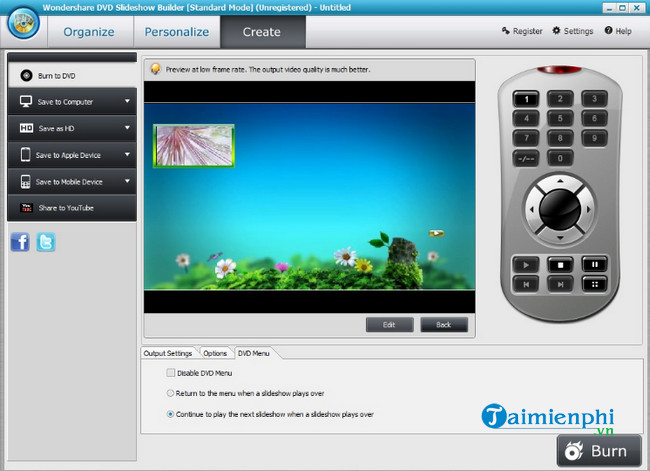Stop the preview on remote

[560, 265]
